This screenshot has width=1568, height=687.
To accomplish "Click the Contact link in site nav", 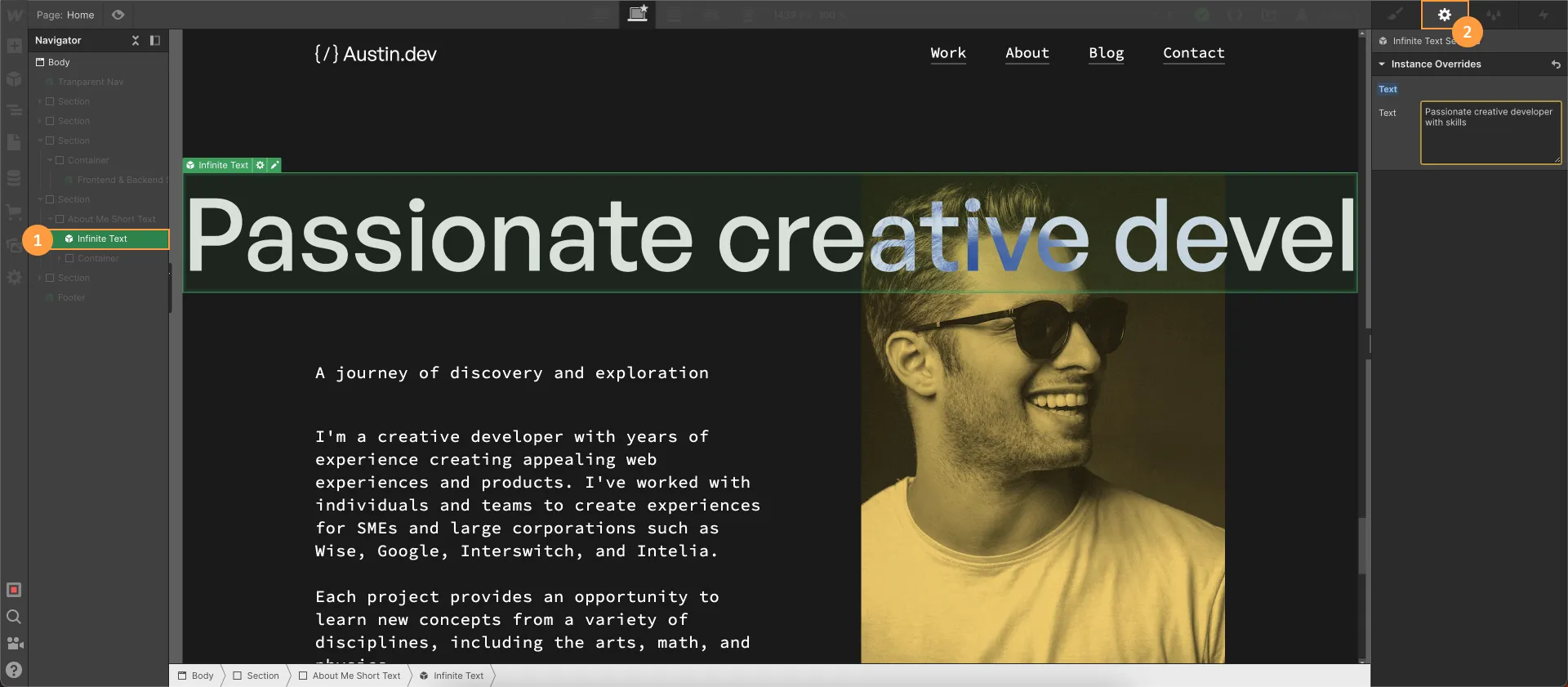I will 1193,53.
